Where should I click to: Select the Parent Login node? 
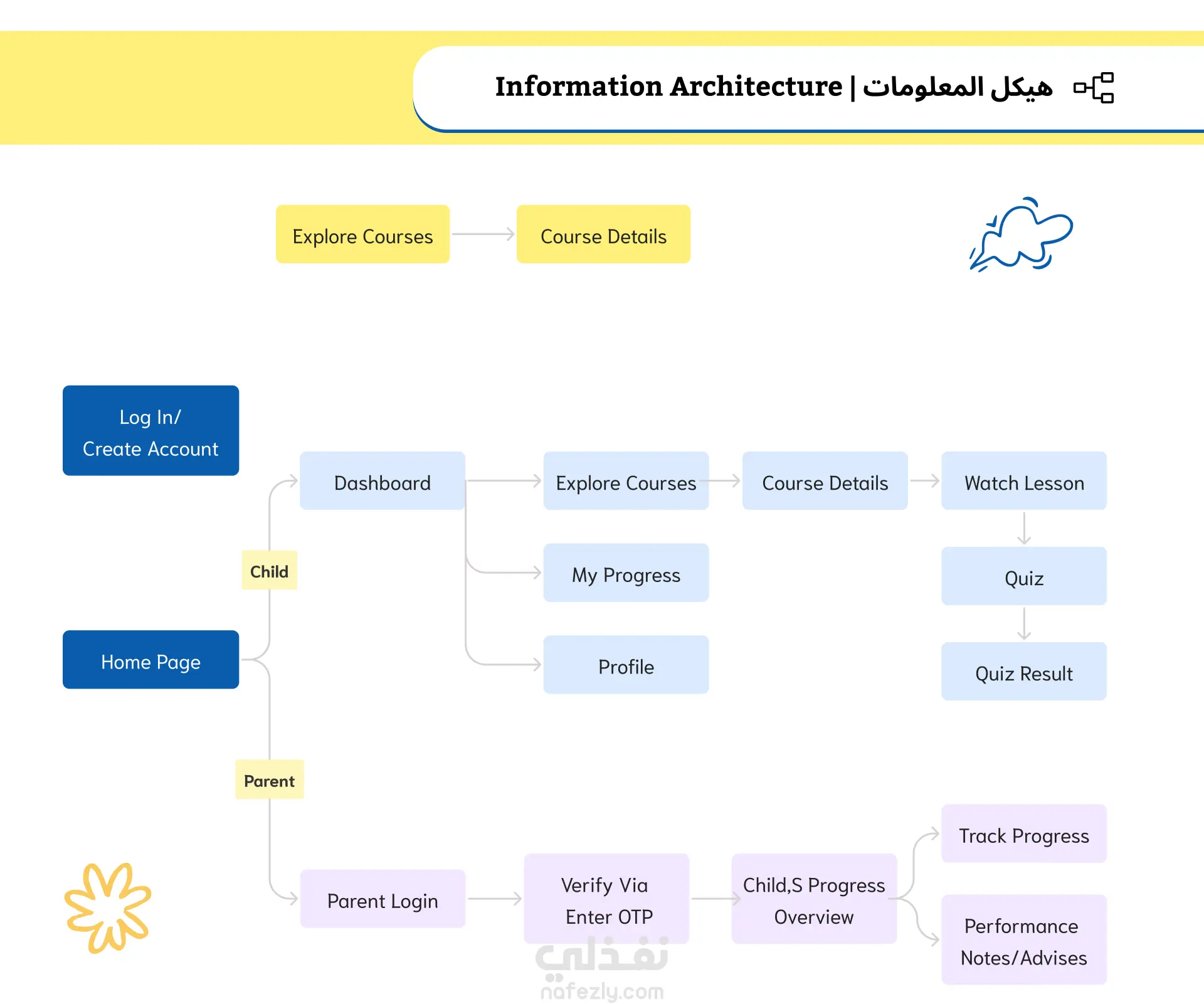[x=383, y=899]
